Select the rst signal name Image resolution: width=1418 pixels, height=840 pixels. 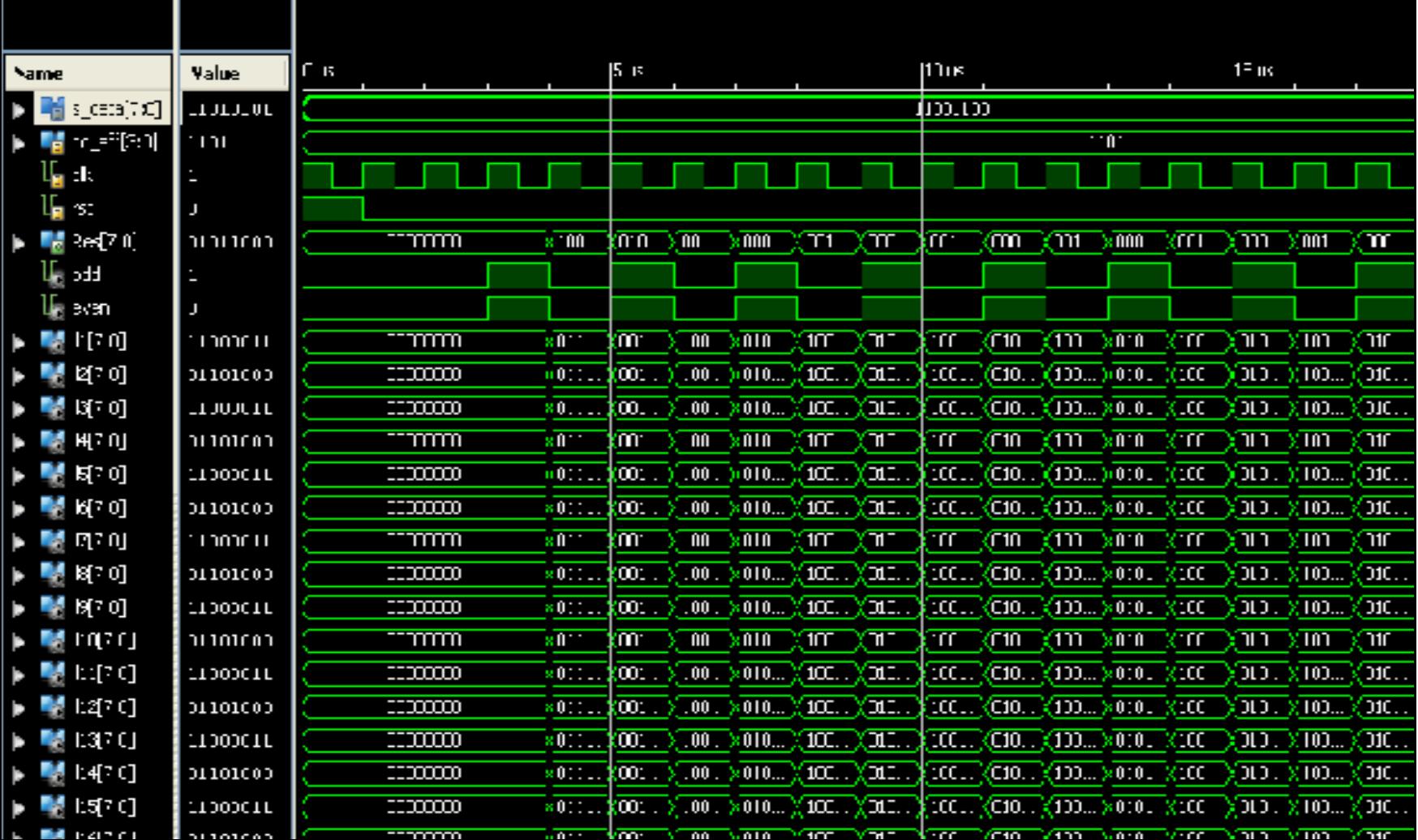click(x=83, y=208)
